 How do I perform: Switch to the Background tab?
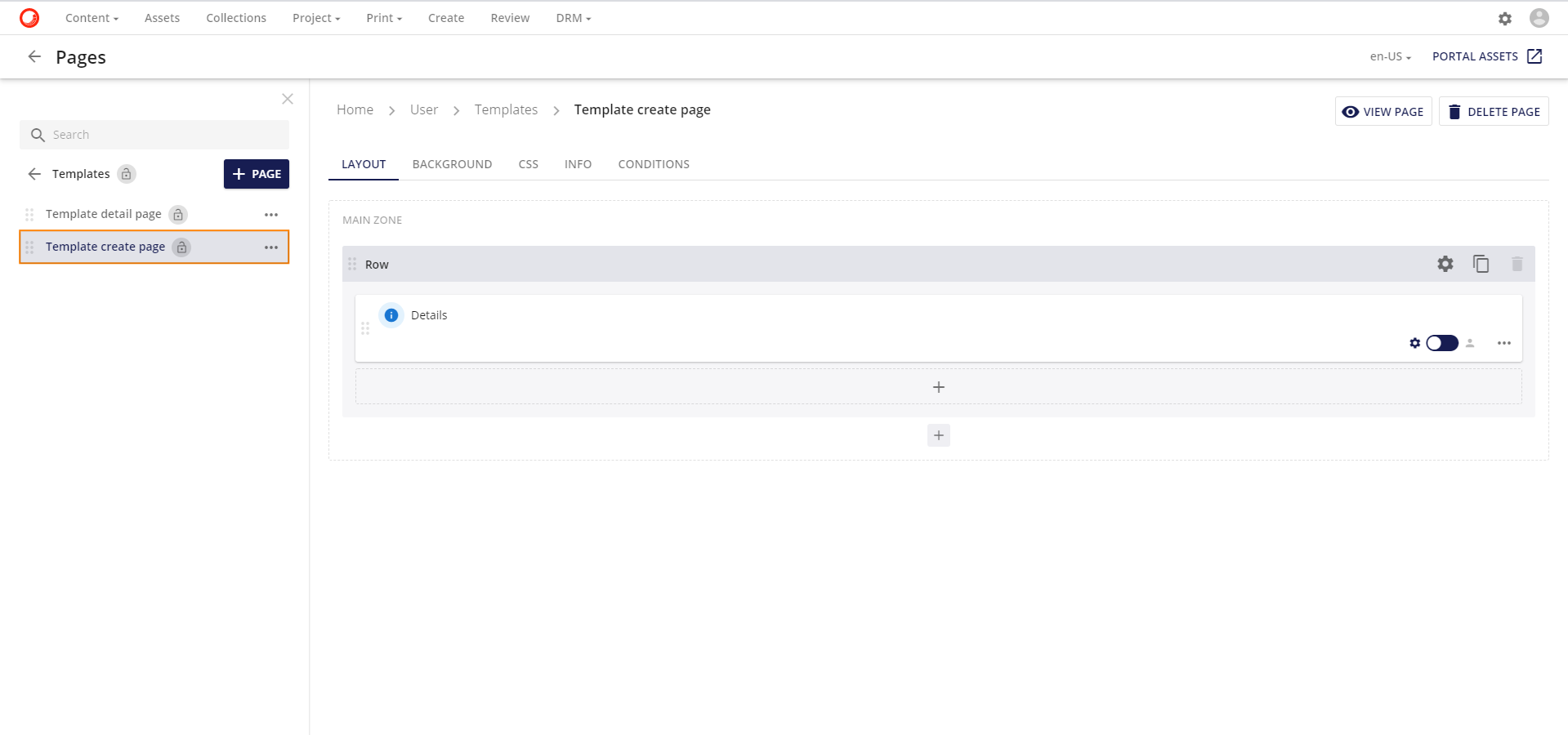452,164
